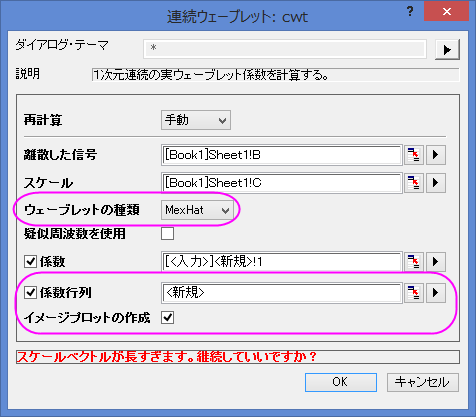This screenshot has width=476, height=417.
Task: Enable 疑似周波数を使用 checkbox
Action: pyautogui.click(x=167, y=233)
